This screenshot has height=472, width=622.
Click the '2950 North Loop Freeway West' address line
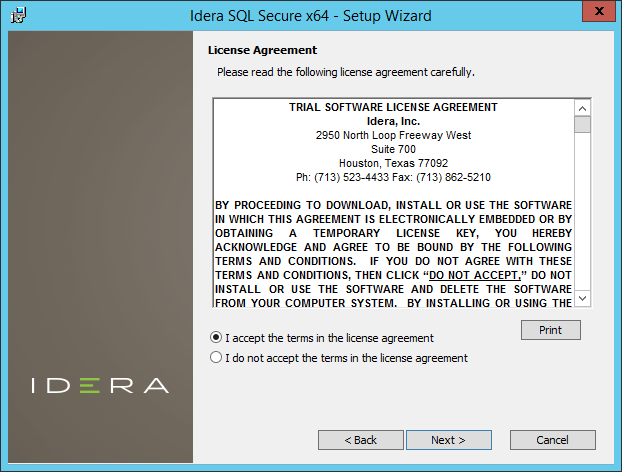[393, 135]
